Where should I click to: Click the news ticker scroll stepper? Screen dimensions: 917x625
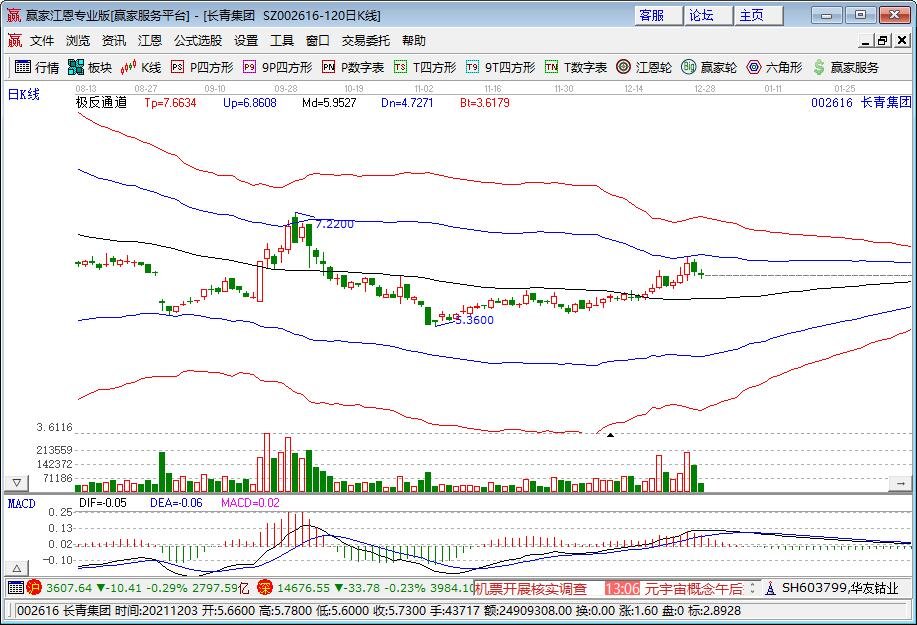pyautogui.click(x=753, y=588)
